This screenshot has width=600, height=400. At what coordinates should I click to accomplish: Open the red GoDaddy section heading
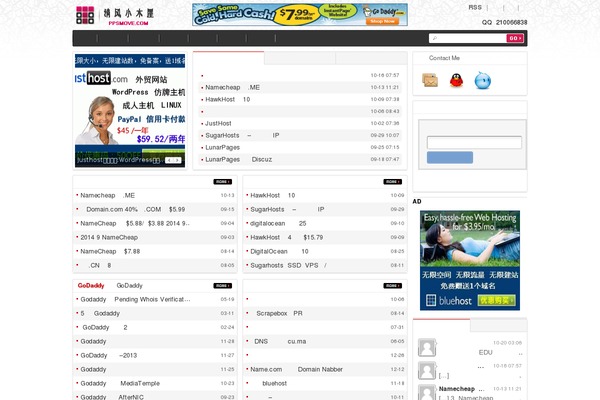click(x=91, y=286)
